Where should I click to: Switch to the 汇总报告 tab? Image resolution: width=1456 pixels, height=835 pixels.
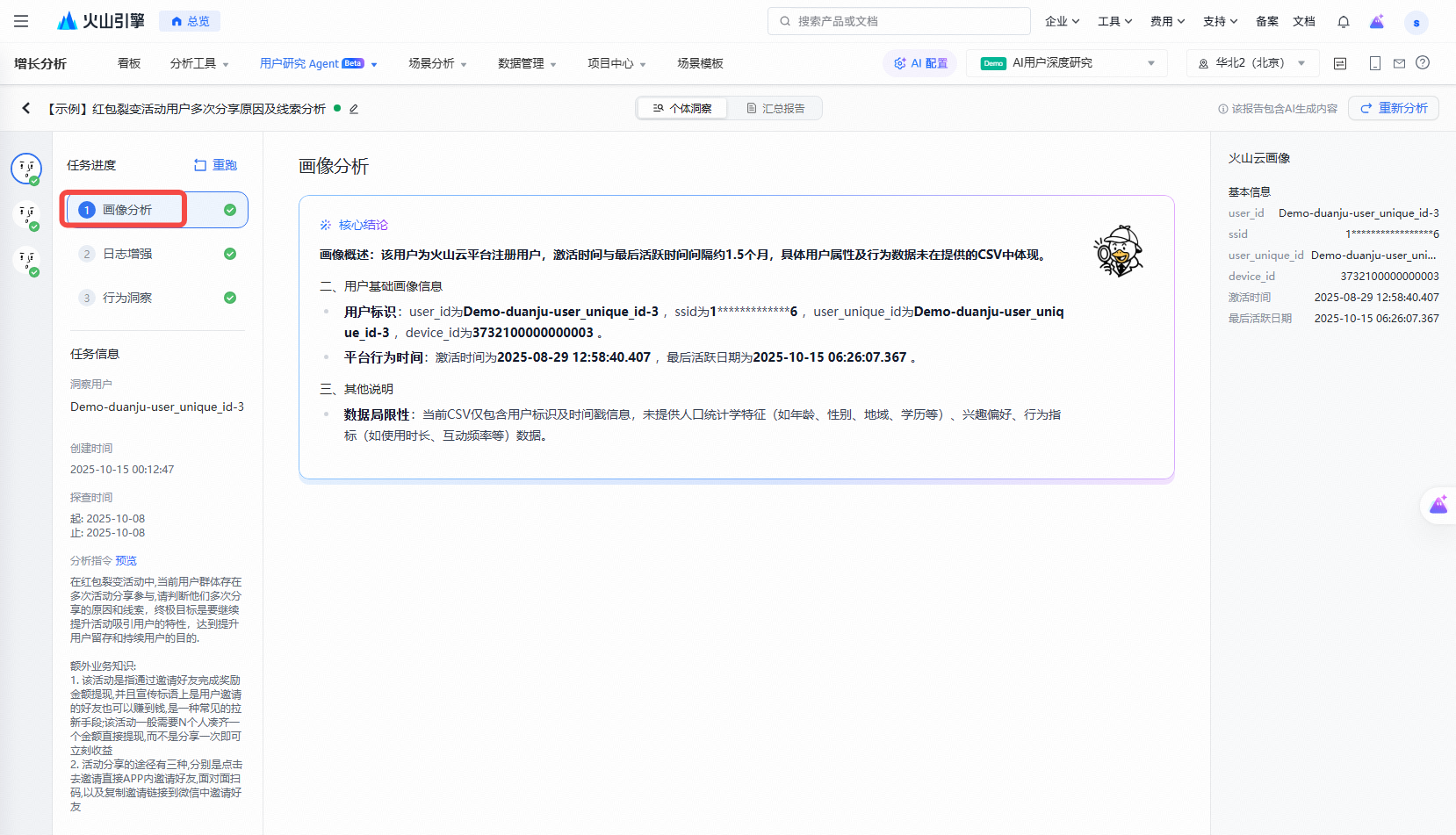[x=775, y=107]
